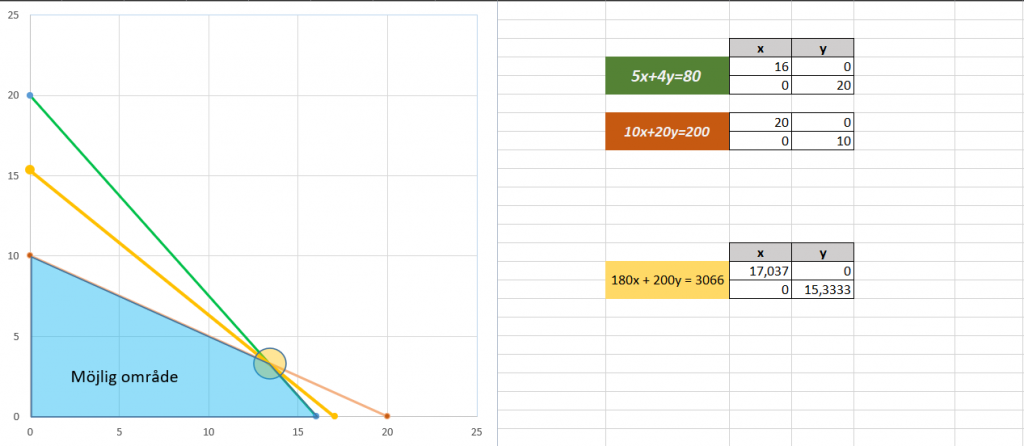Screen dimensions: 1024x446
Task: Select the orange 10x+20y=200 label cell
Action: click(667, 131)
